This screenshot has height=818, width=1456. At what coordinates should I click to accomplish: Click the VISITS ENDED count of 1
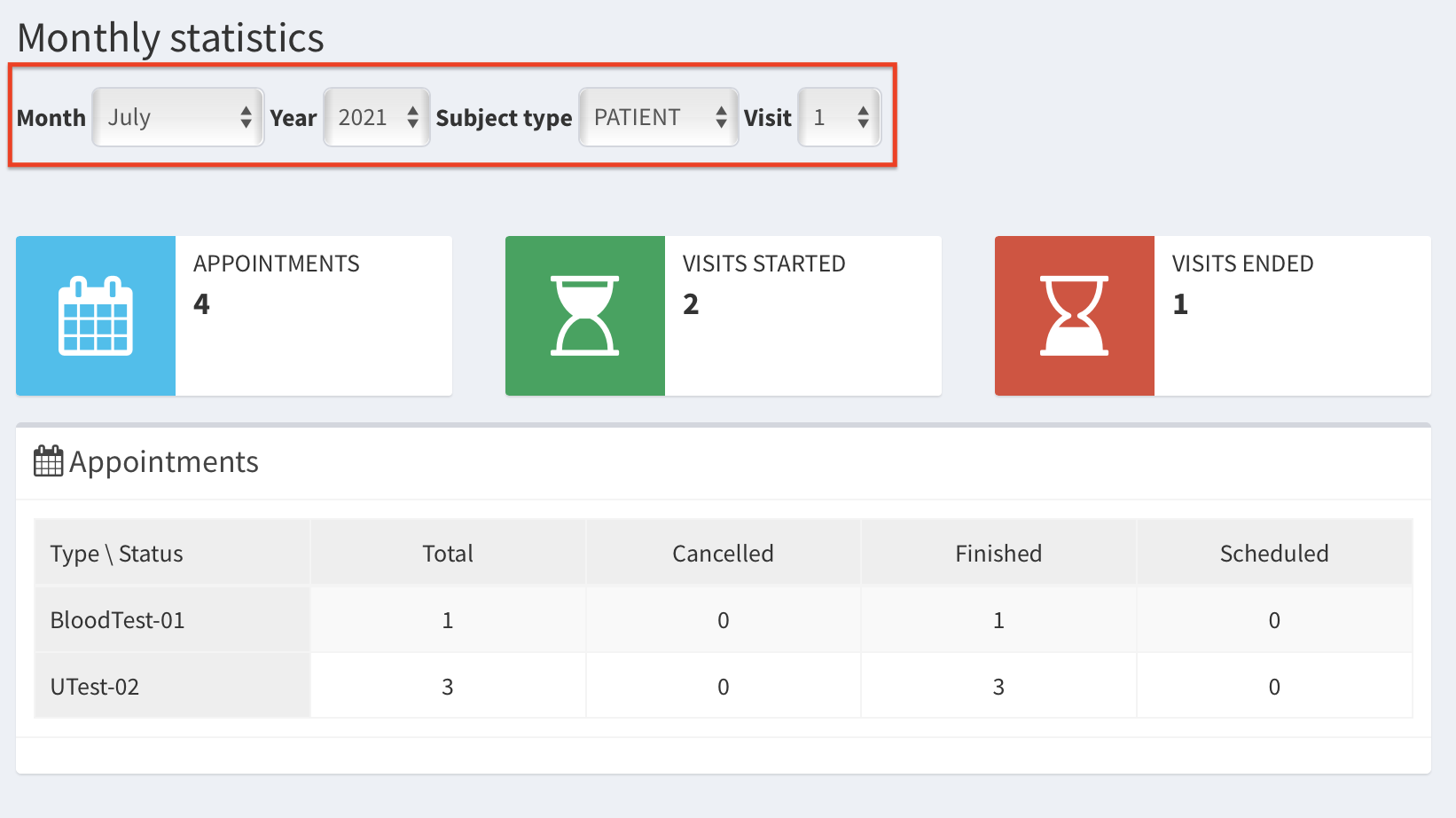1180,304
